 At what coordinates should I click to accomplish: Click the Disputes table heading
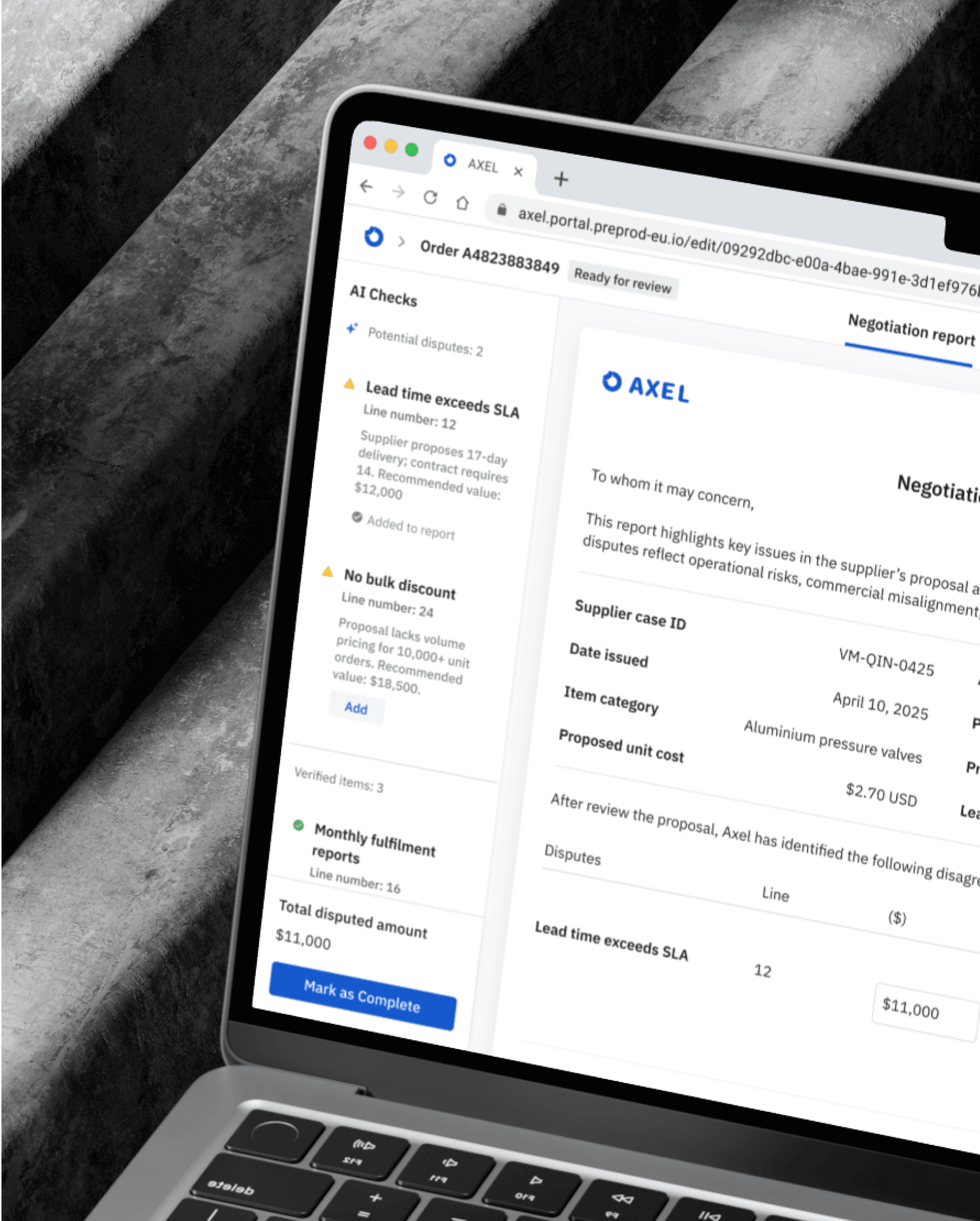coord(572,854)
